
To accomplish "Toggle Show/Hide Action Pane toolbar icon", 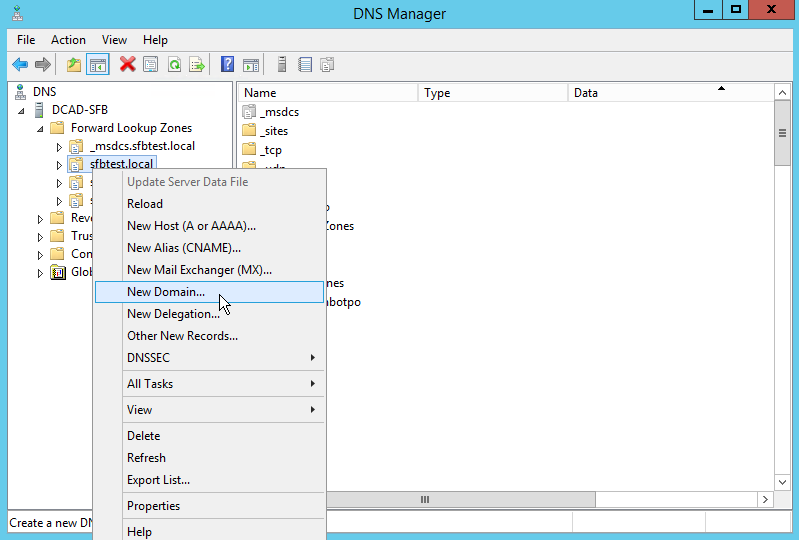I will click(x=251, y=65).
